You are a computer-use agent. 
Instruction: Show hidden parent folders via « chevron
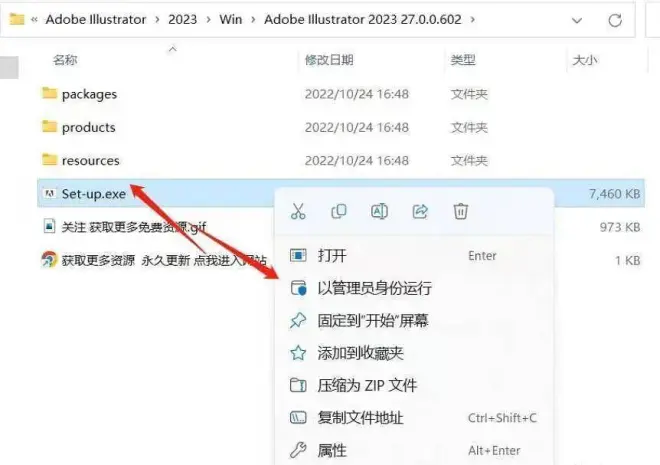[x=35, y=19]
